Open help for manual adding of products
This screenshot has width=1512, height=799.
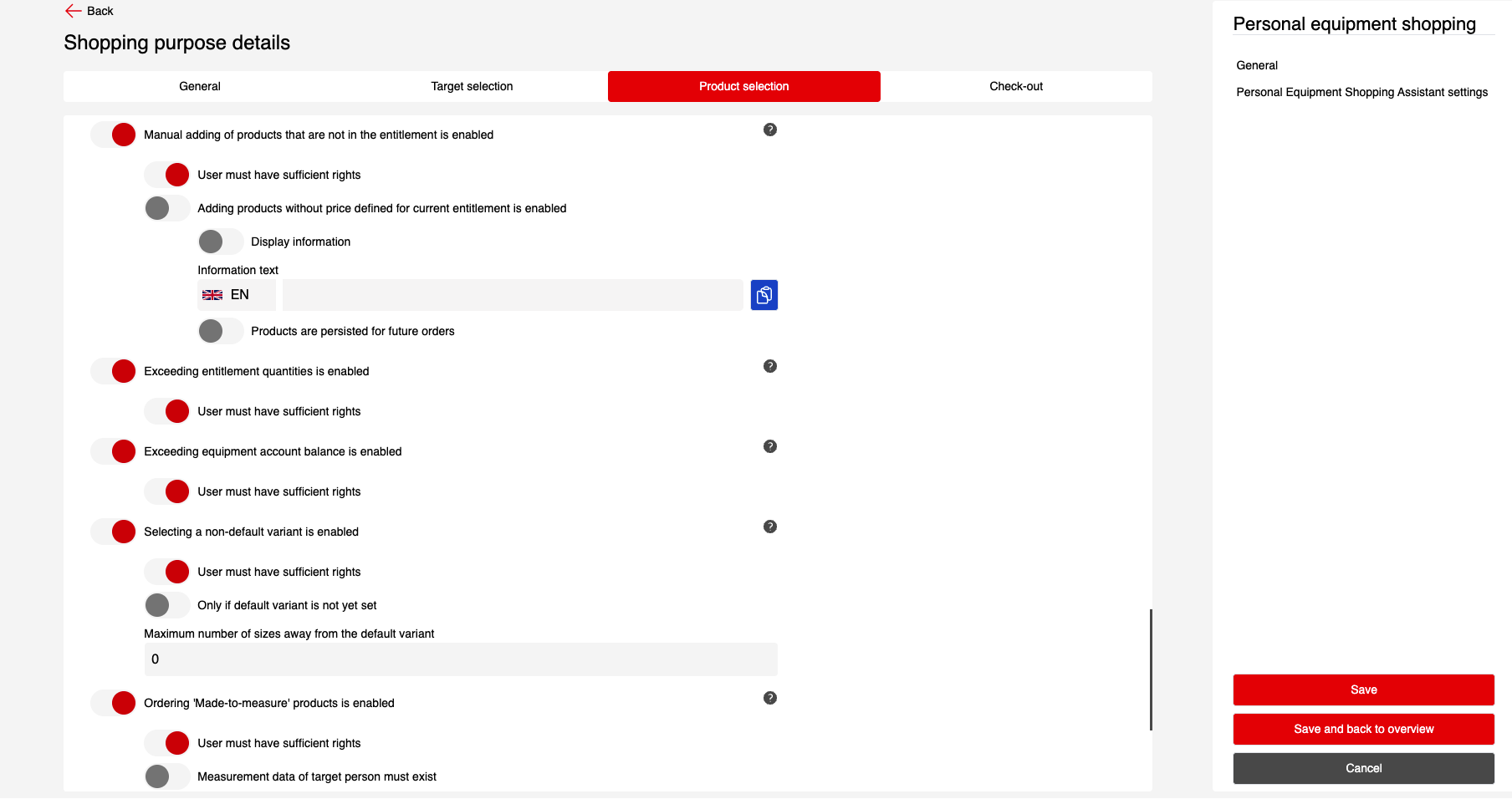pyautogui.click(x=769, y=130)
